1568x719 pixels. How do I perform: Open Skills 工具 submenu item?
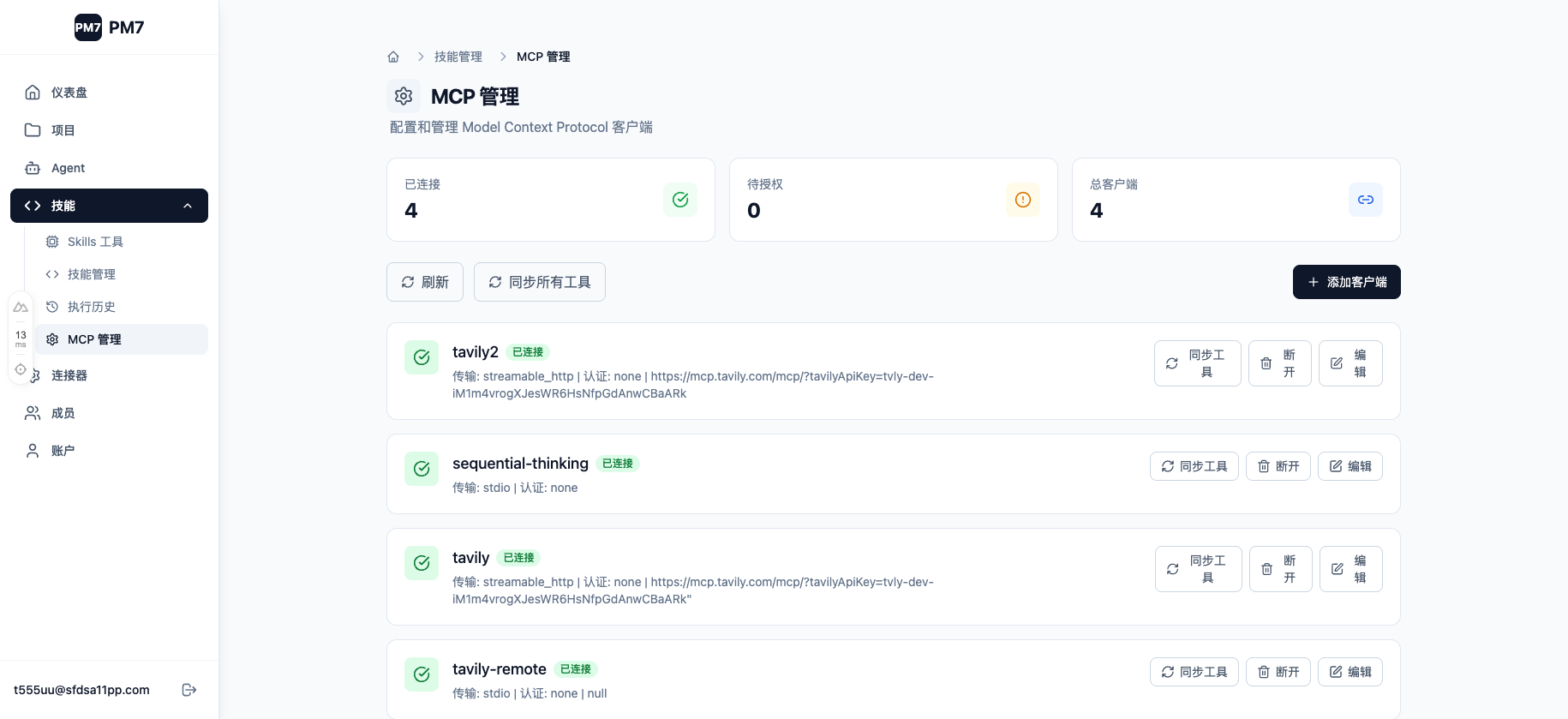point(121,242)
